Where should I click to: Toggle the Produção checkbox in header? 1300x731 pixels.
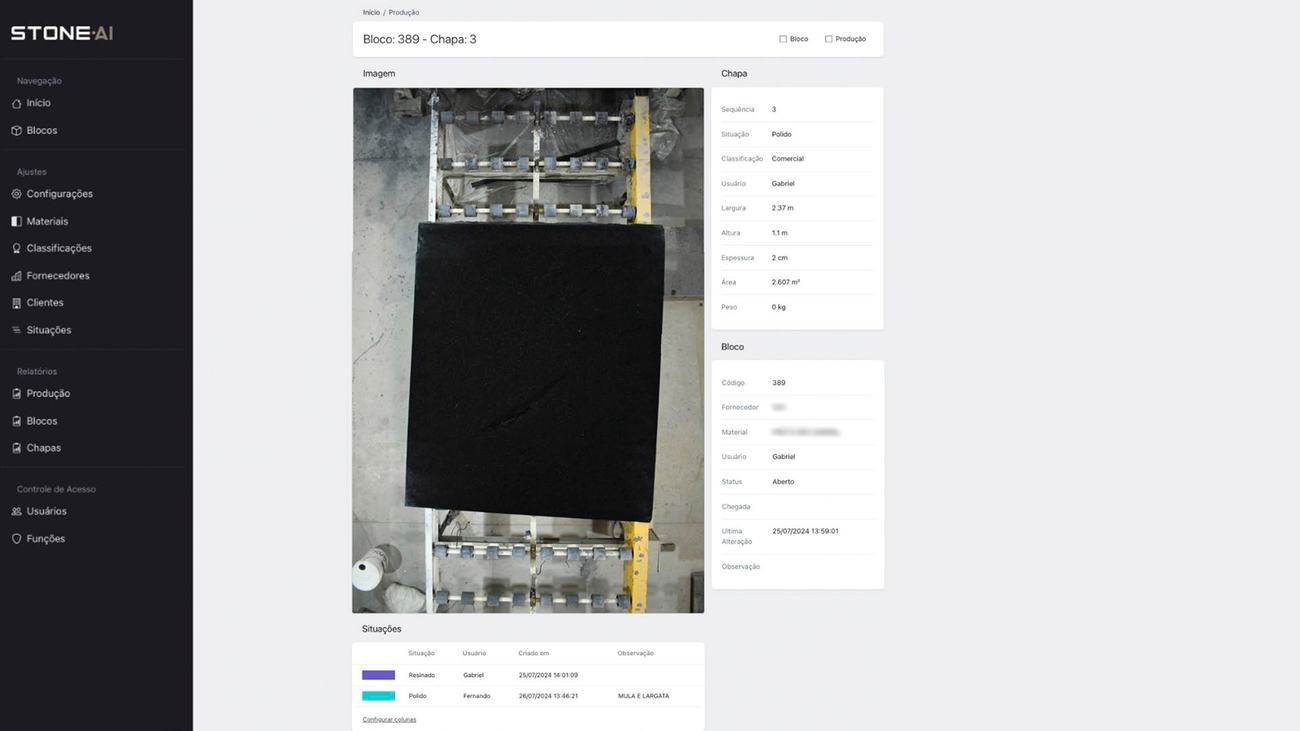pos(829,39)
